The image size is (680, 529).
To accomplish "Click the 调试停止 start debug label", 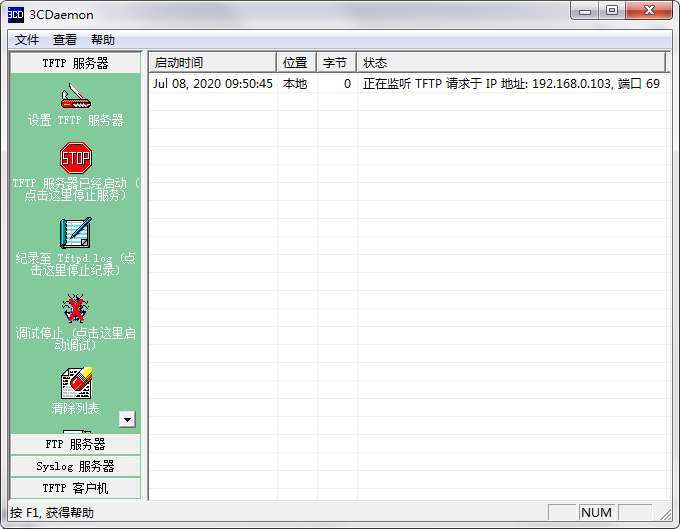I will point(75,339).
